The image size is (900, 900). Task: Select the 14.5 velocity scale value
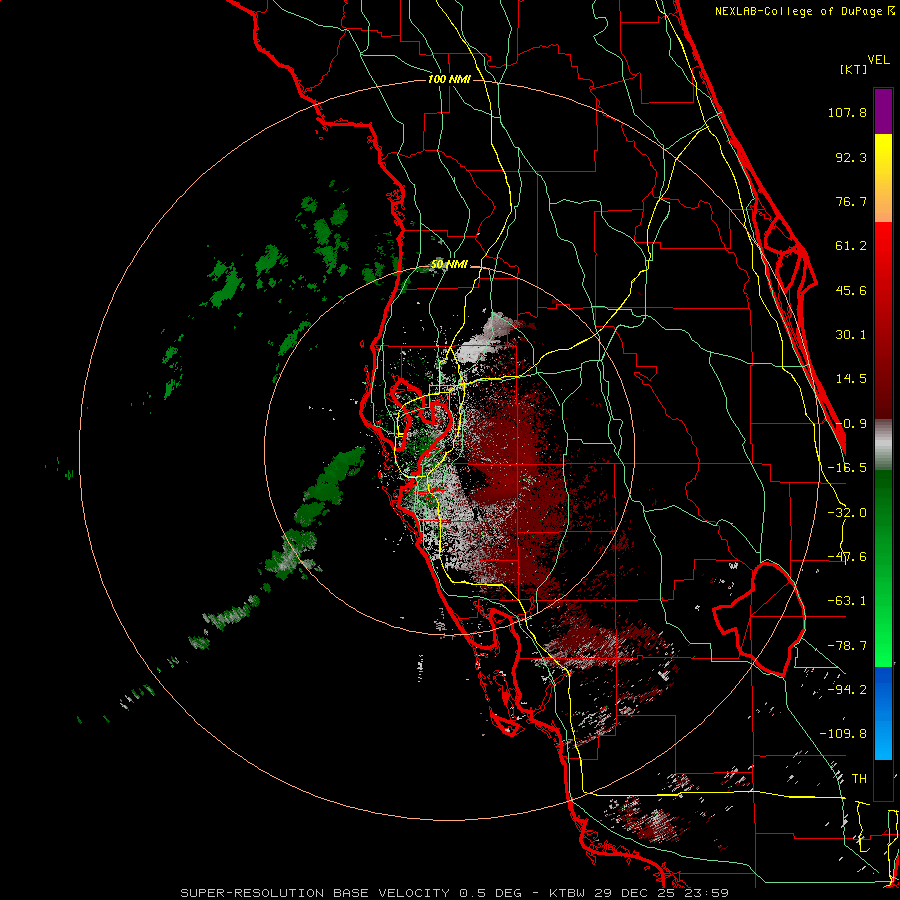(851, 379)
